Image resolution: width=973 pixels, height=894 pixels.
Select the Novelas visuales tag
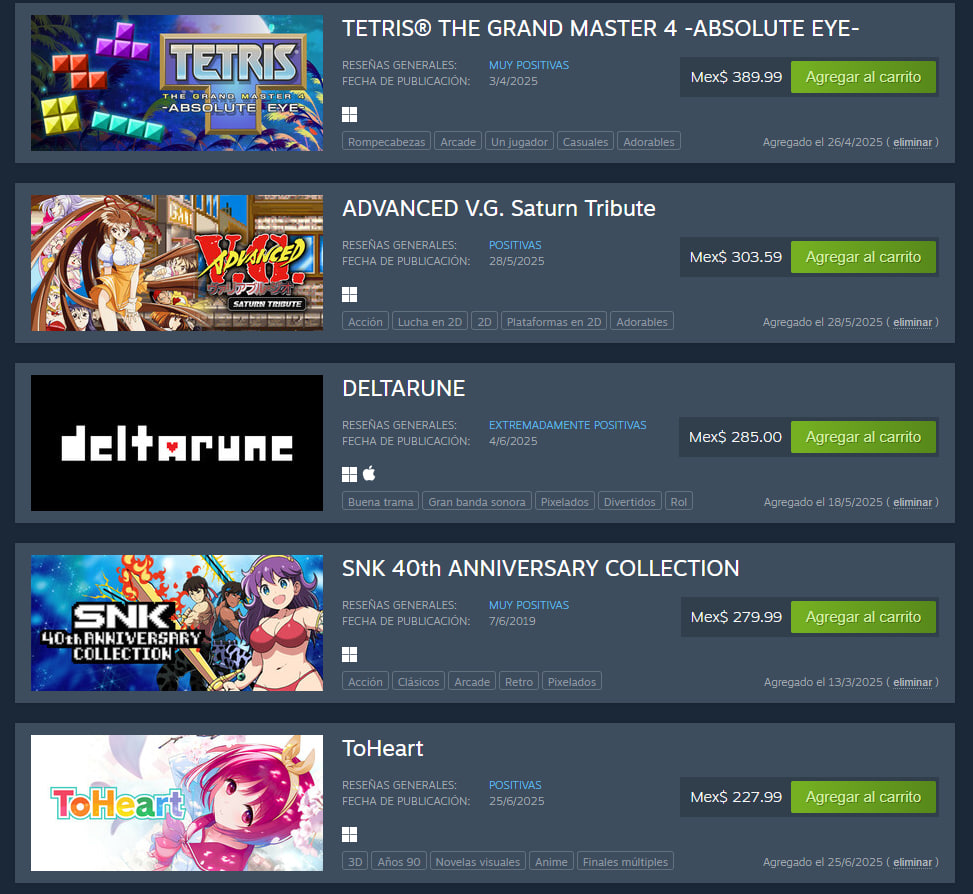[x=478, y=861]
